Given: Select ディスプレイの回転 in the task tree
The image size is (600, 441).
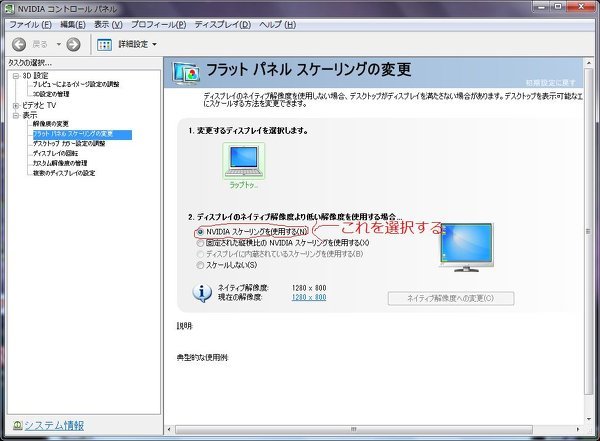Looking at the screenshot, I should (x=60, y=153).
